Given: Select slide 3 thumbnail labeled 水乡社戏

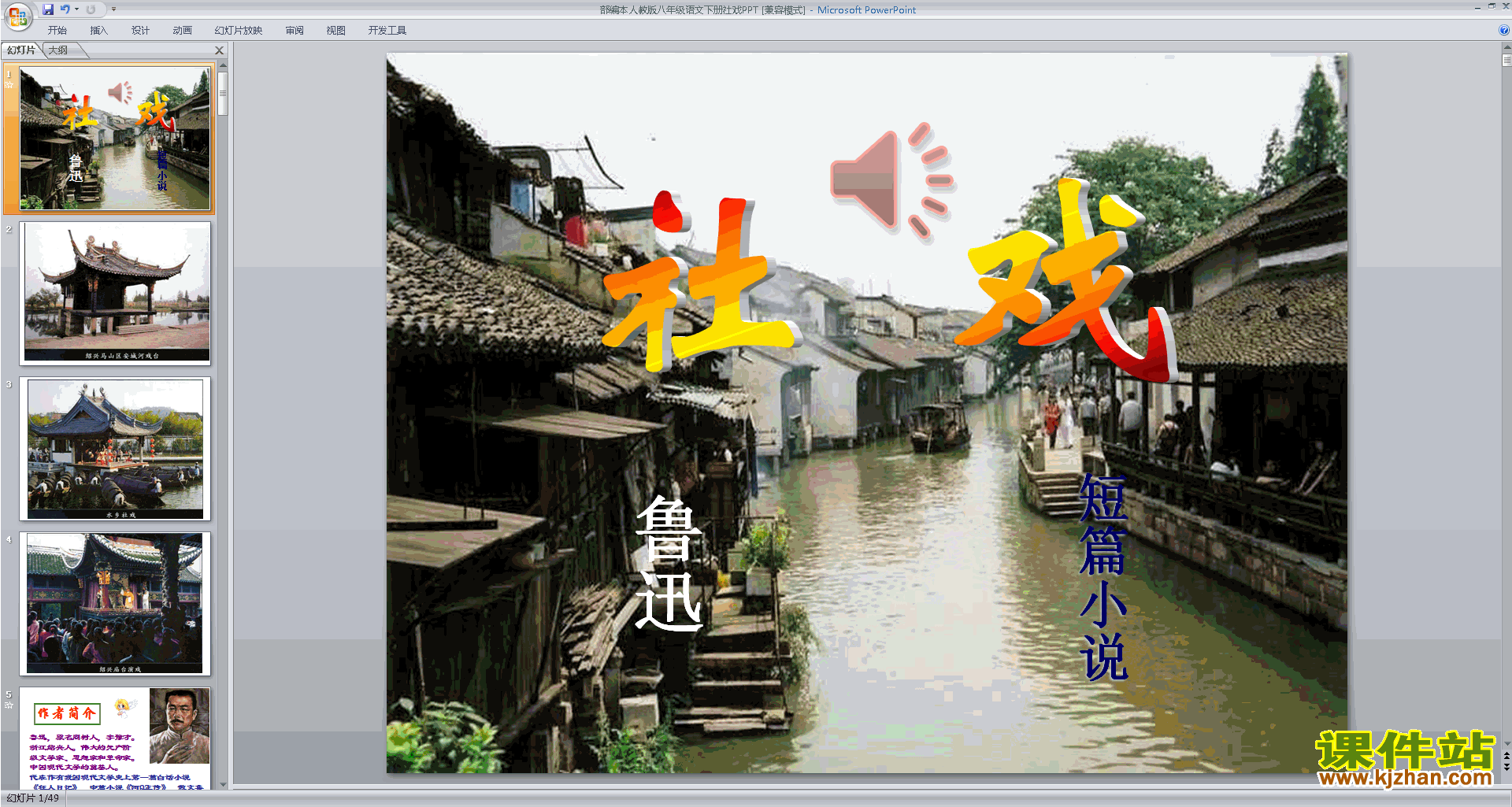Looking at the screenshot, I should (115, 449).
